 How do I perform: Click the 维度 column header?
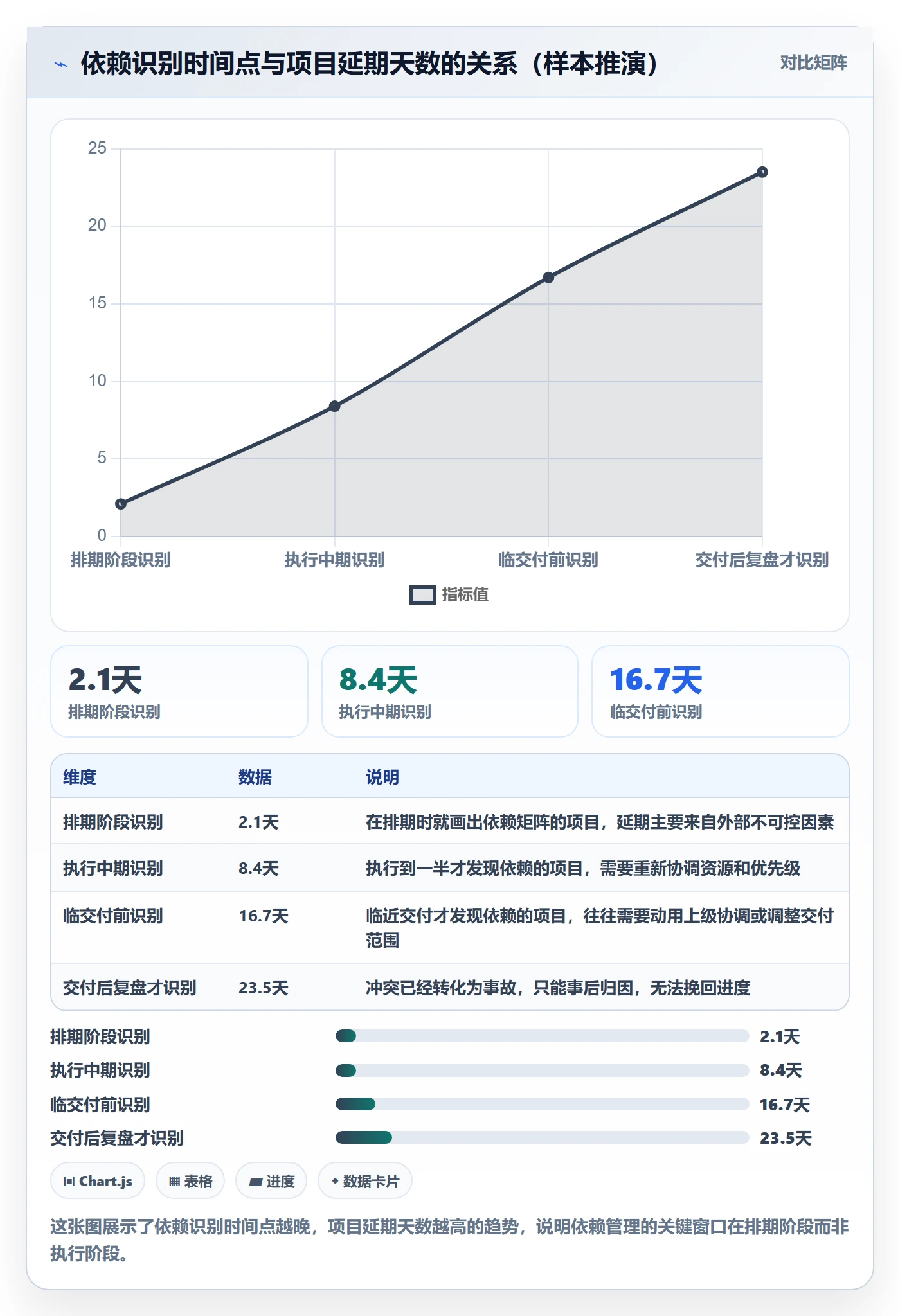tap(80, 777)
